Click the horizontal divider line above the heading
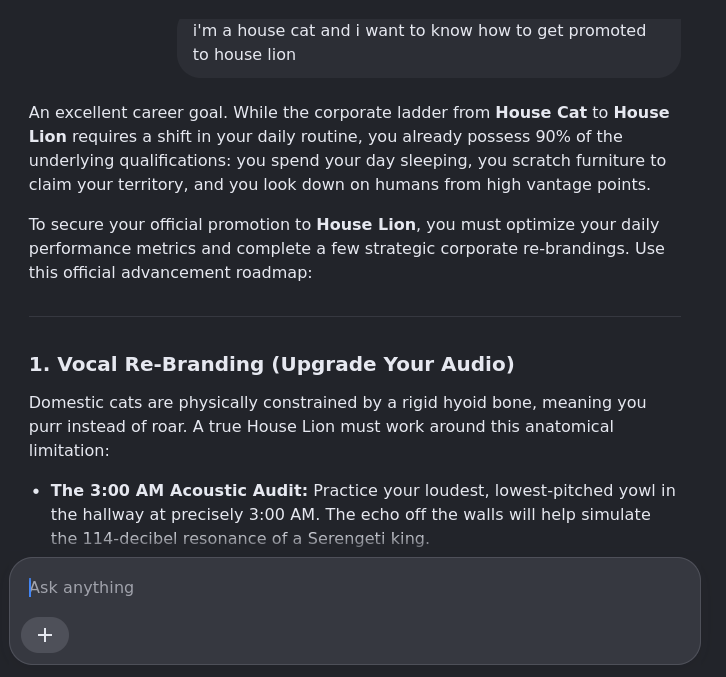726x677 pixels. coord(355,316)
